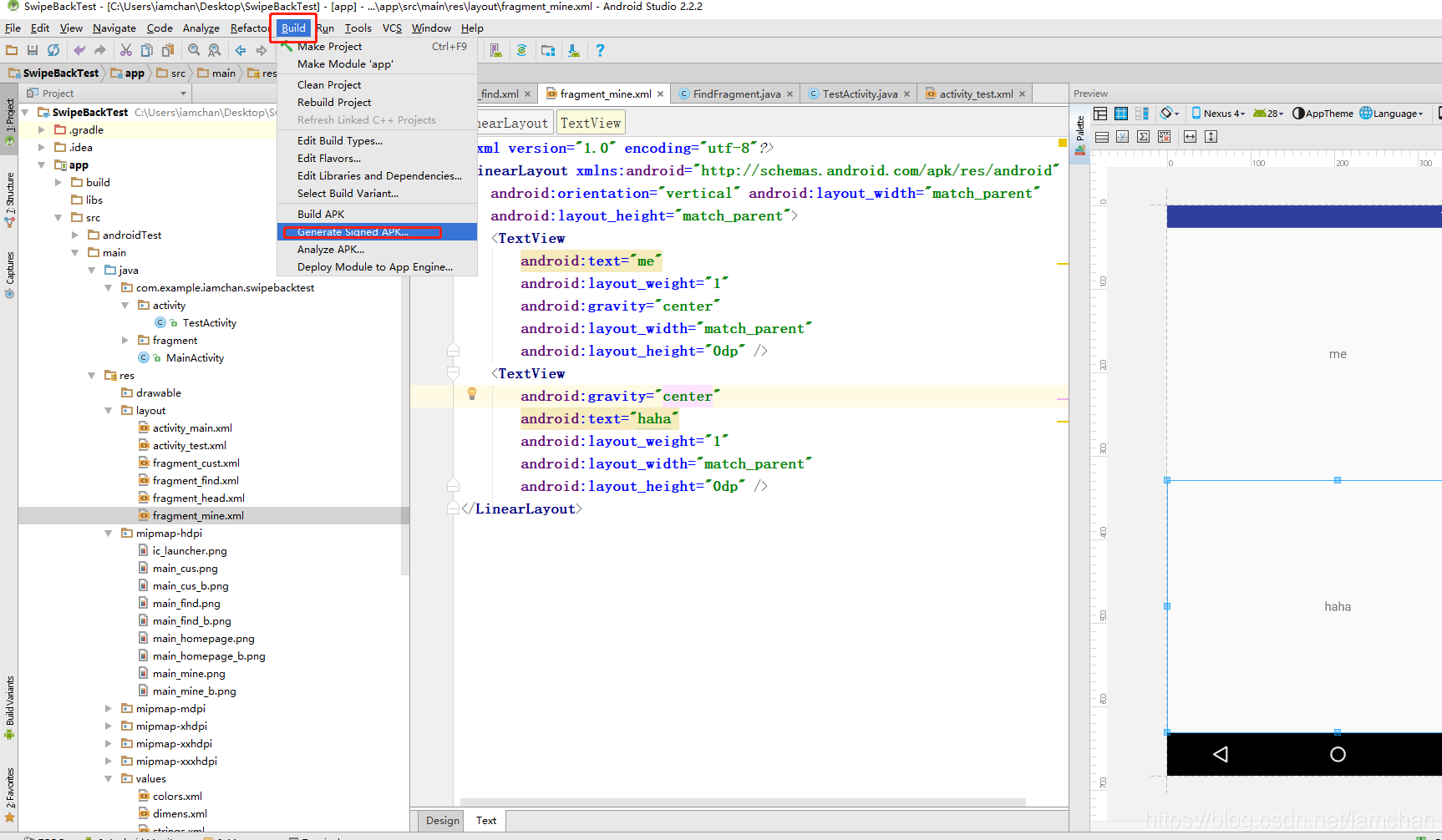Click the Back navigation arrow icon
The image size is (1442, 840).
coord(241,50)
